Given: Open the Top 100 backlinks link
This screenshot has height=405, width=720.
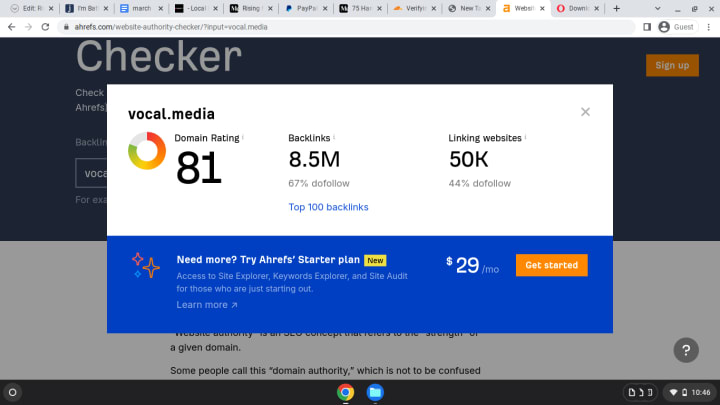Looking at the screenshot, I should click(328, 207).
